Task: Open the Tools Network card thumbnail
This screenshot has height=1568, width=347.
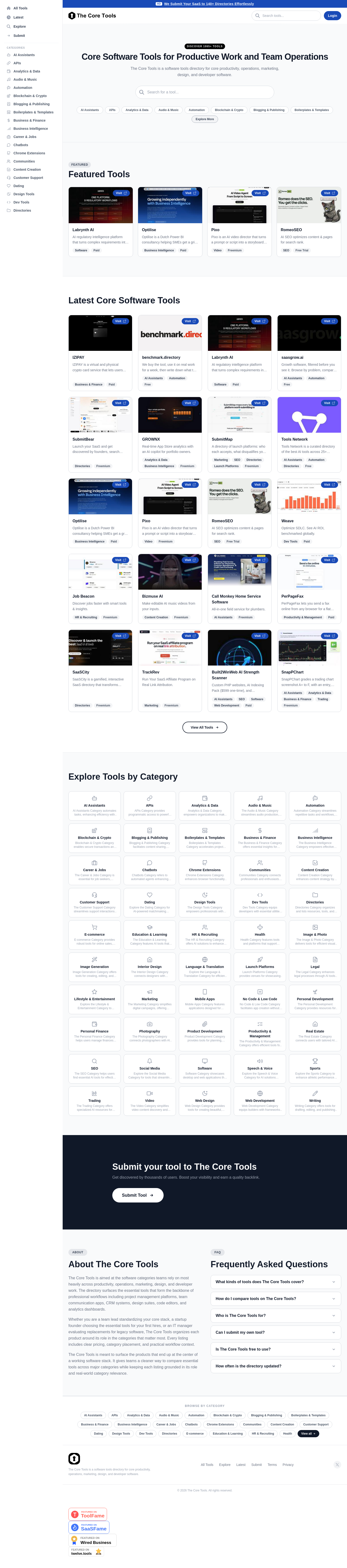Action: tap(309, 415)
